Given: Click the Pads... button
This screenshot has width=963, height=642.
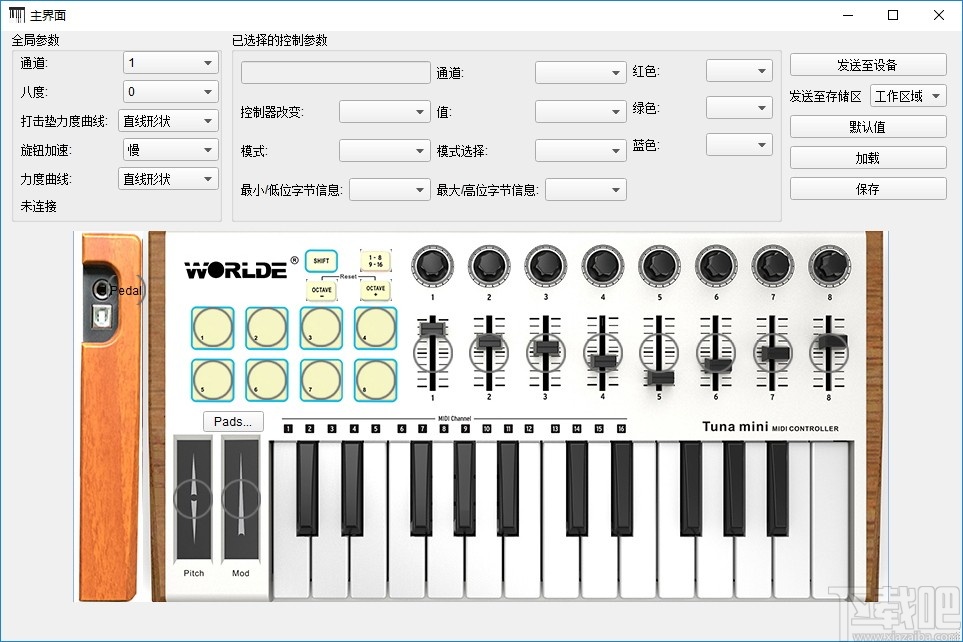Looking at the screenshot, I should tap(232, 422).
